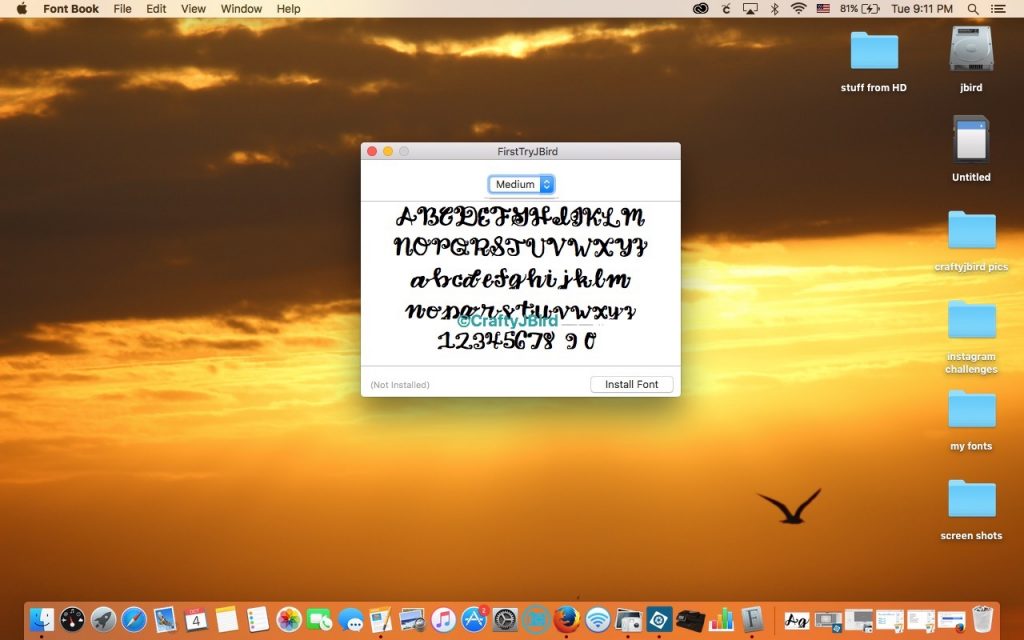Image resolution: width=1024 pixels, height=640 pixels.
Task: Click the Install Font button
Action: (x=632, y=384)
